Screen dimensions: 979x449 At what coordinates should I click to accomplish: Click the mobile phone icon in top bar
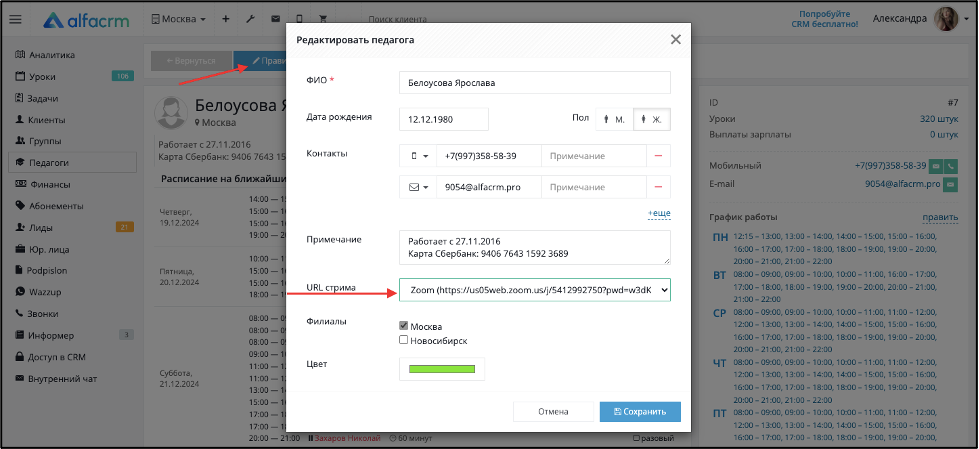click(300, 19)
